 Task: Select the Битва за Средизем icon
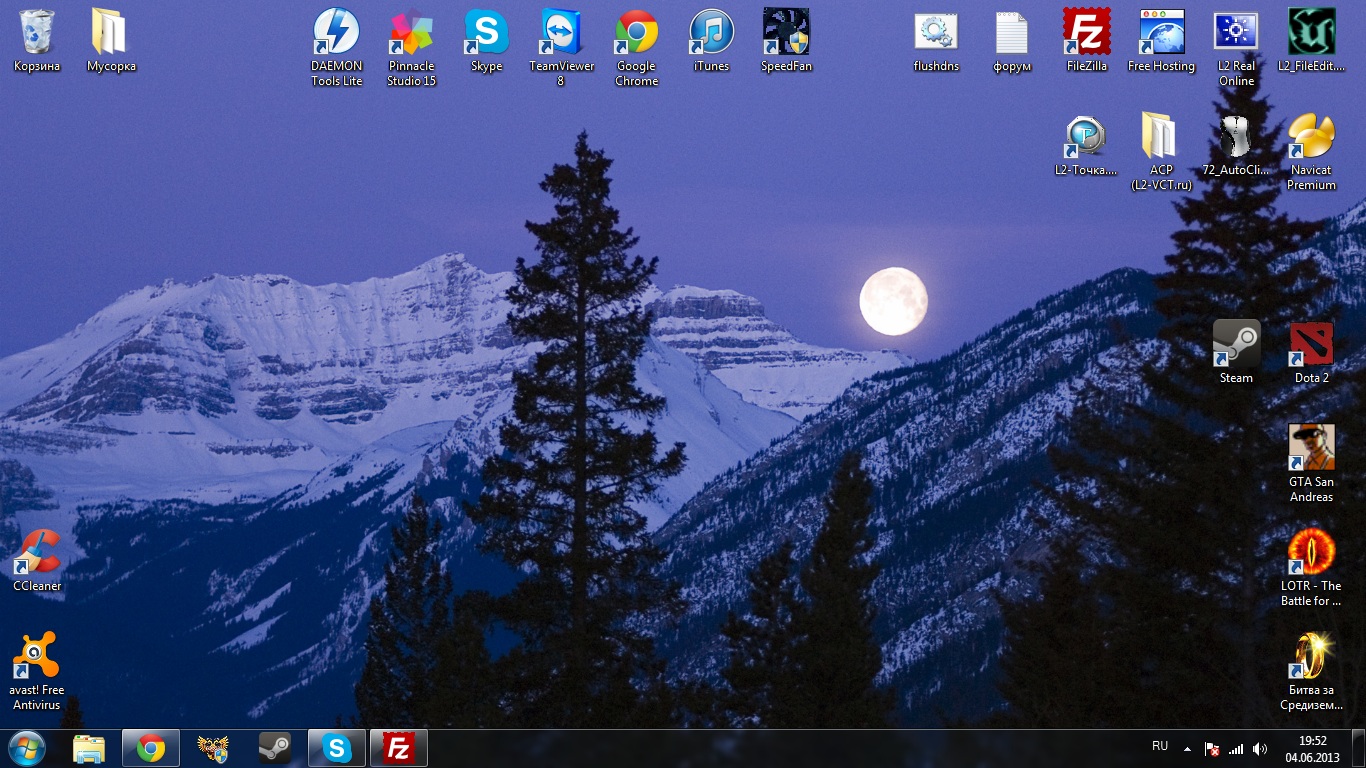coord(1312,671)
